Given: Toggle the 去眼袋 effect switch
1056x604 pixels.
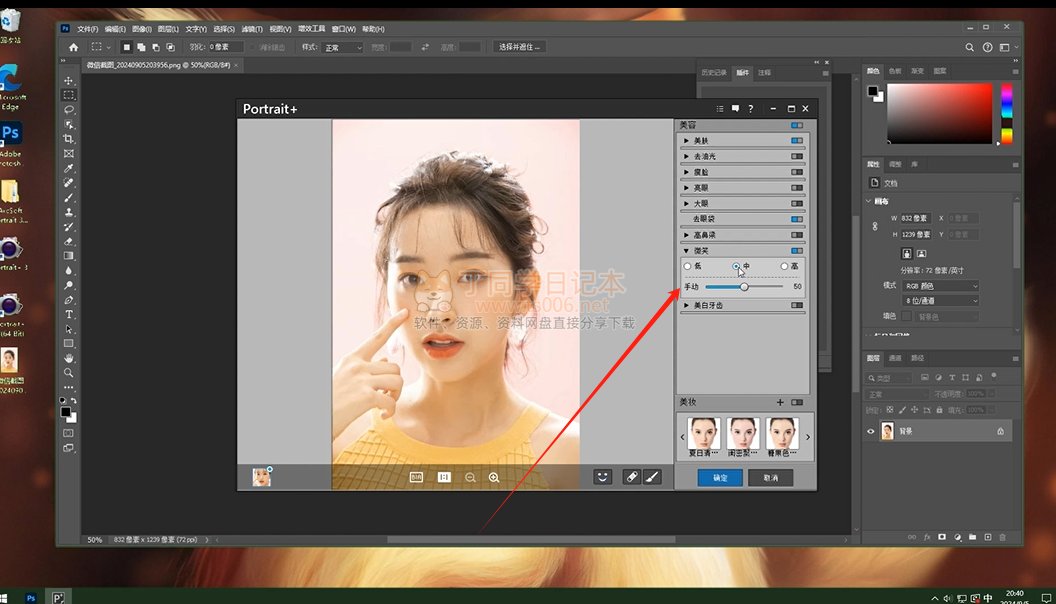Looking at the screenshot, I should tap(796, 218).
